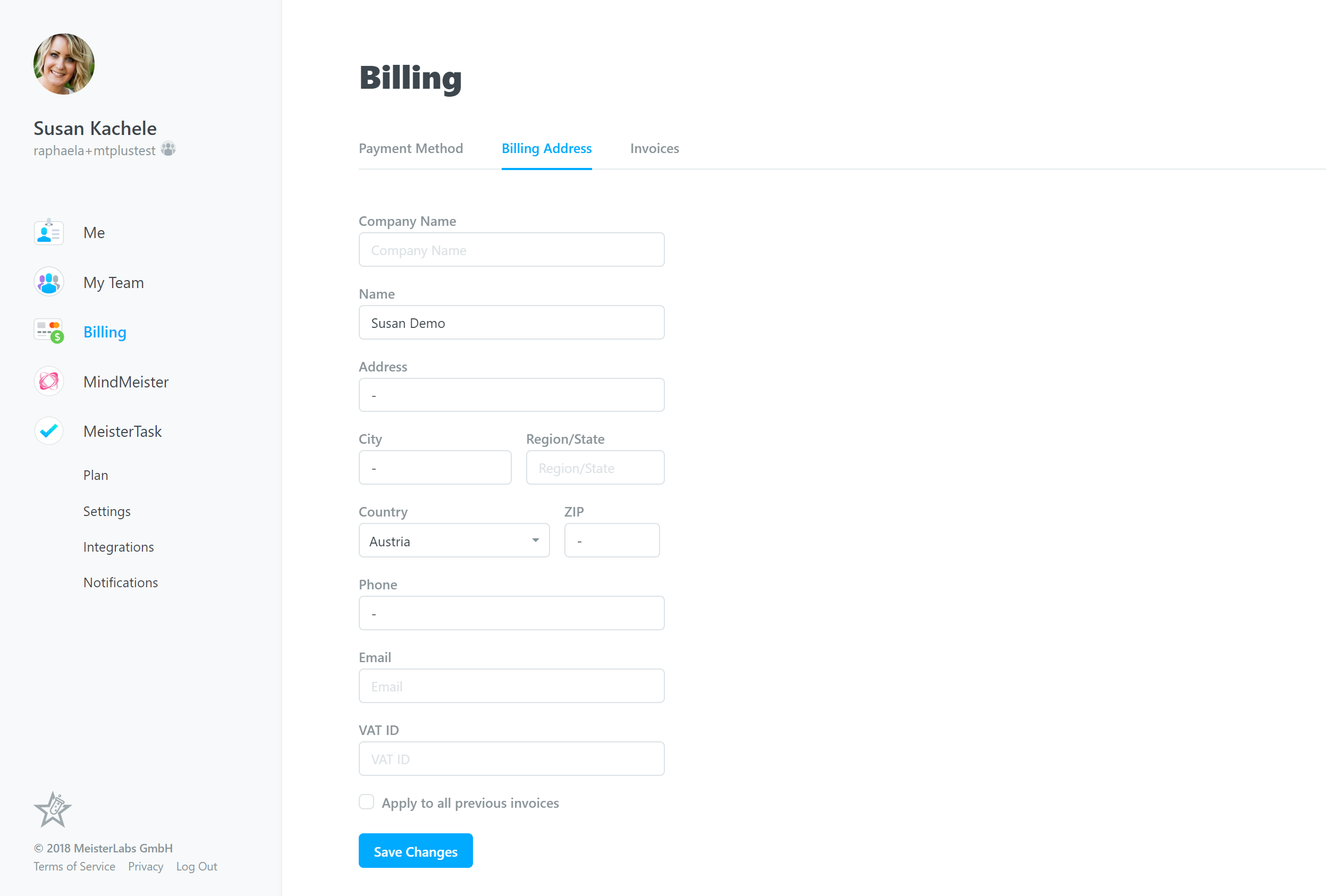Click the Log Out link
This screenshot has height=896, width=1326.
[x=197, y=865]
